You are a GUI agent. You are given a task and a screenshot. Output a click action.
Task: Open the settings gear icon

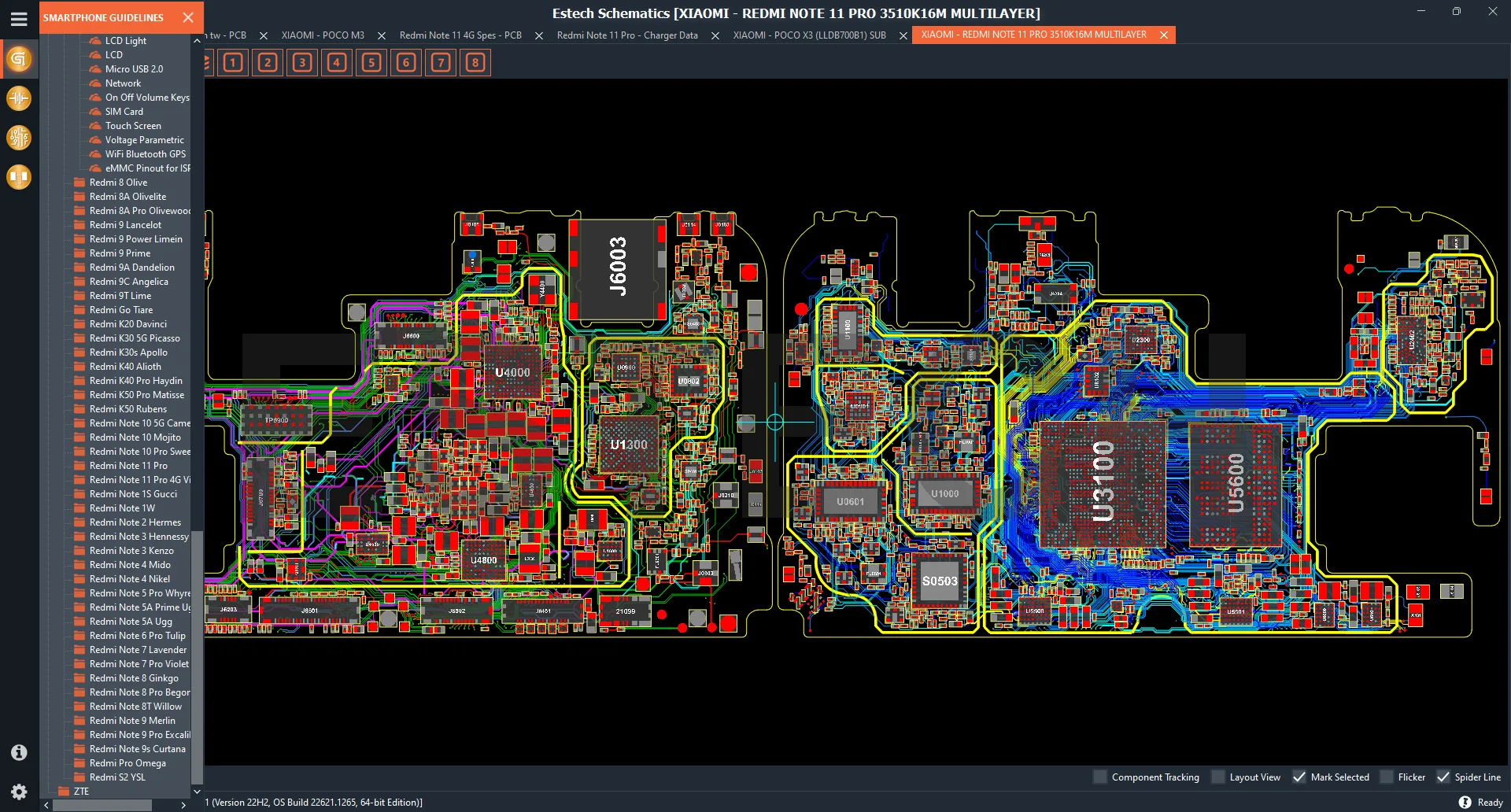(x=19, y=792)
